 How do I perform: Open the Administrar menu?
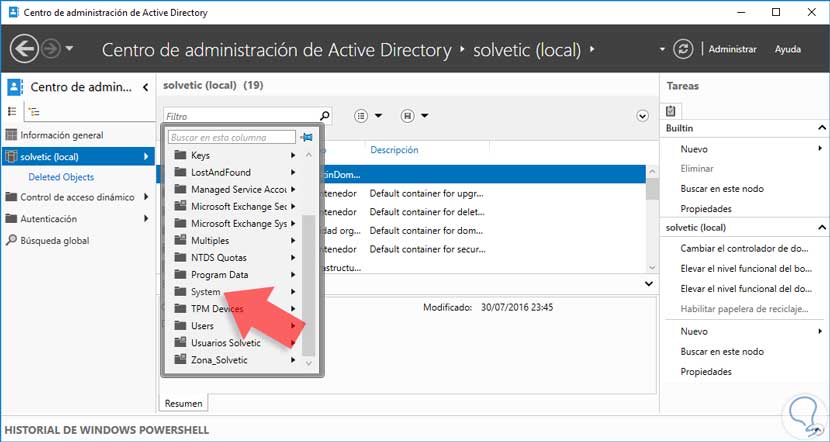(733, 49)
